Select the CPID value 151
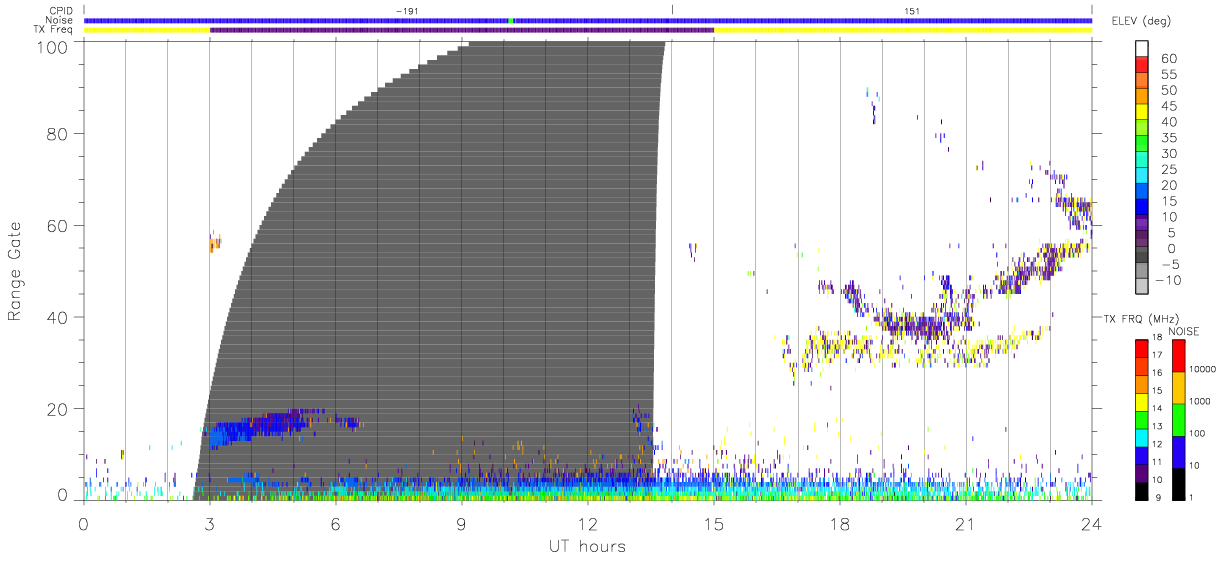The height and width of the screenshot is (567, 1228). click(x=911, y=11)
